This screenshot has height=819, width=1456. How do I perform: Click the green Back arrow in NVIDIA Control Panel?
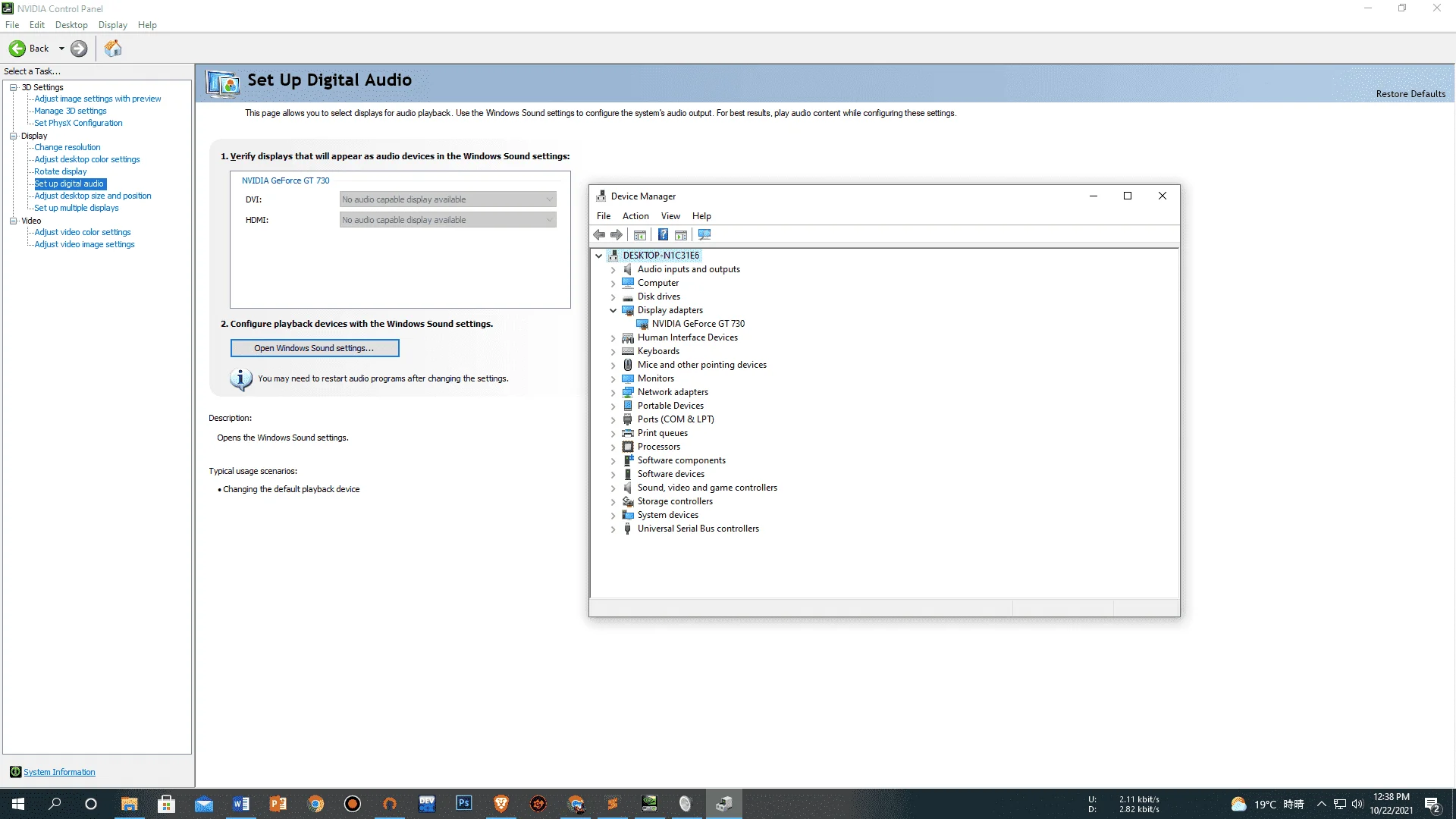point(17,49)
